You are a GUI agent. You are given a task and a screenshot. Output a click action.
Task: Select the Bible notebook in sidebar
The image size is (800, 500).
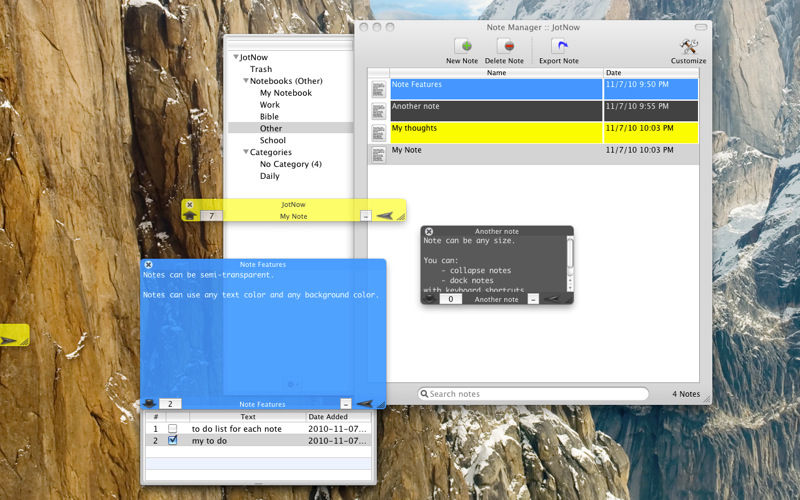pyautogui.click(x=269, y=117)
